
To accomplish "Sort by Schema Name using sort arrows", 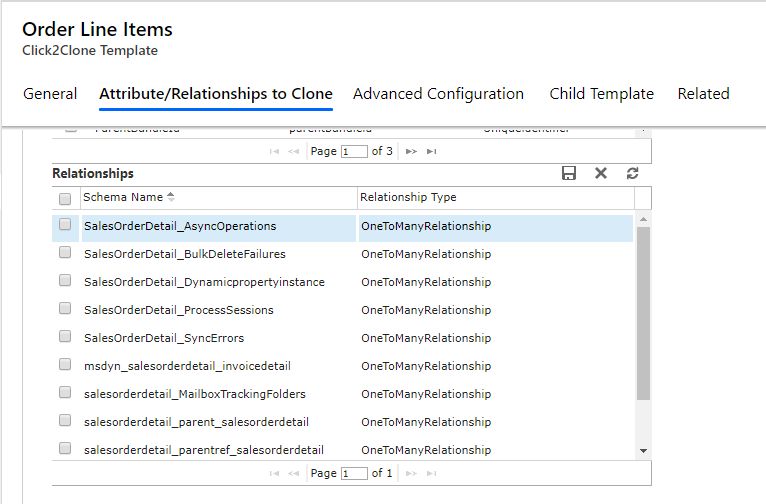I will coord(170,197).
